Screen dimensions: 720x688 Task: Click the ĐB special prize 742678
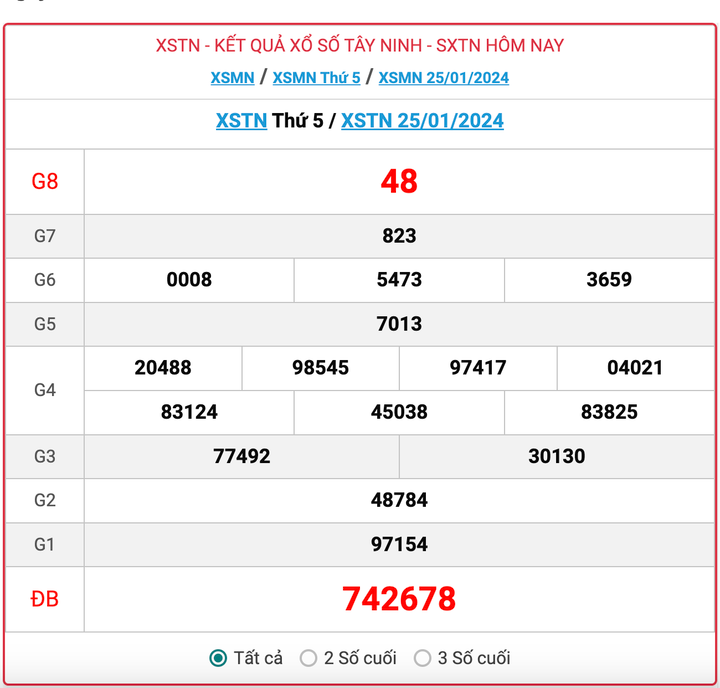pyautogui.click(x=399, y=599)
